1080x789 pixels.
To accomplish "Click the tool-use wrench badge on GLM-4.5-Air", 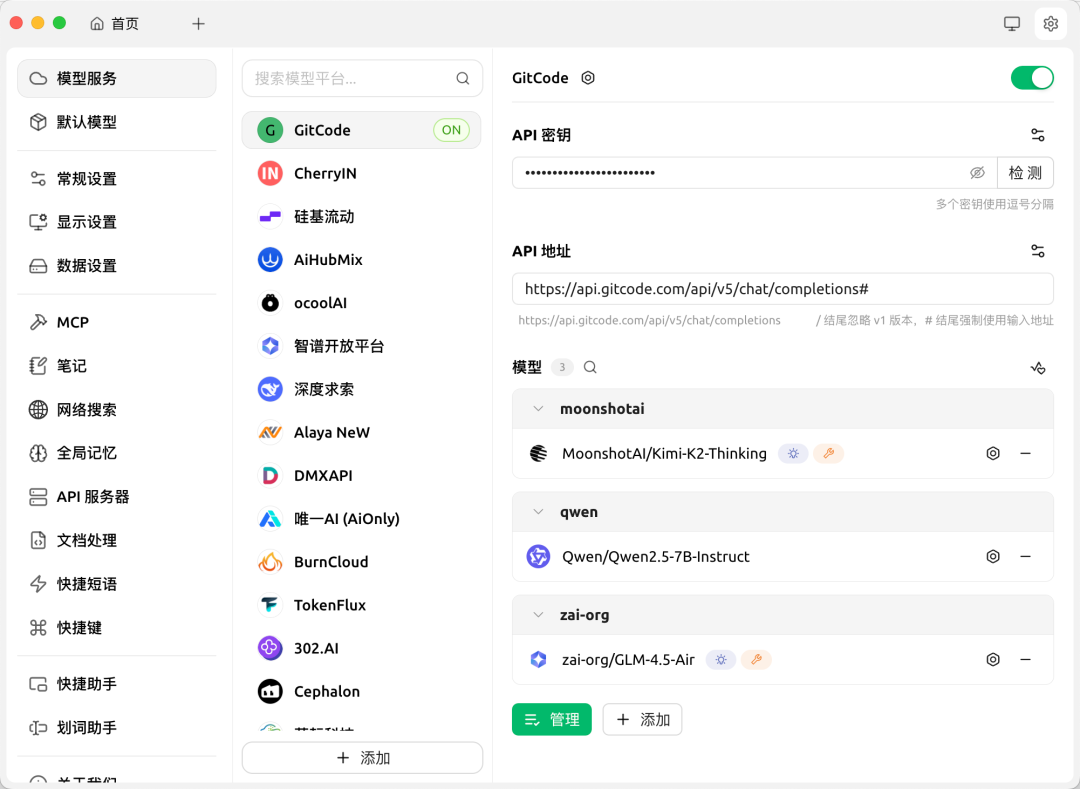I will click(756, 660).
